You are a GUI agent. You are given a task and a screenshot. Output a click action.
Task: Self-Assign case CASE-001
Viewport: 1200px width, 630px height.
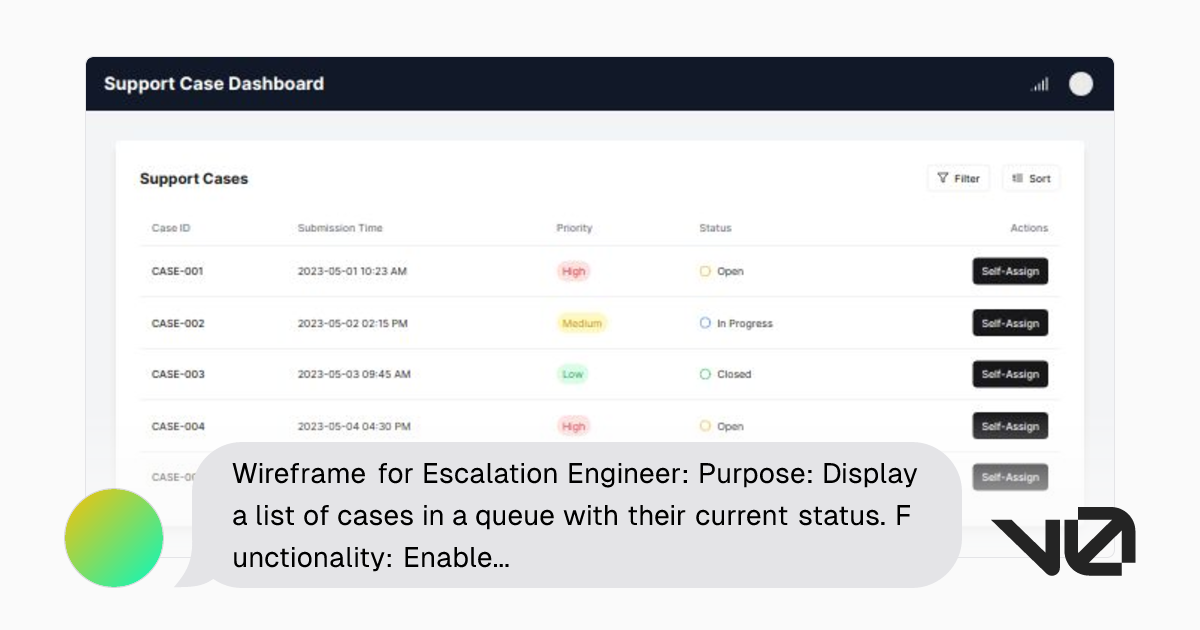click(x=1010, y=271)
